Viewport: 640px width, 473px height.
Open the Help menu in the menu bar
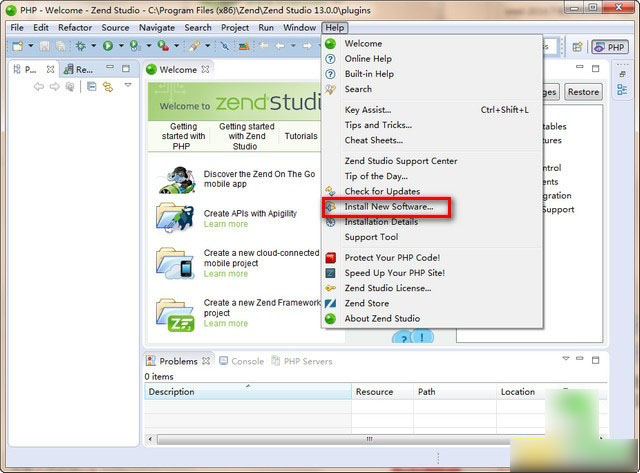pos(335,28)
